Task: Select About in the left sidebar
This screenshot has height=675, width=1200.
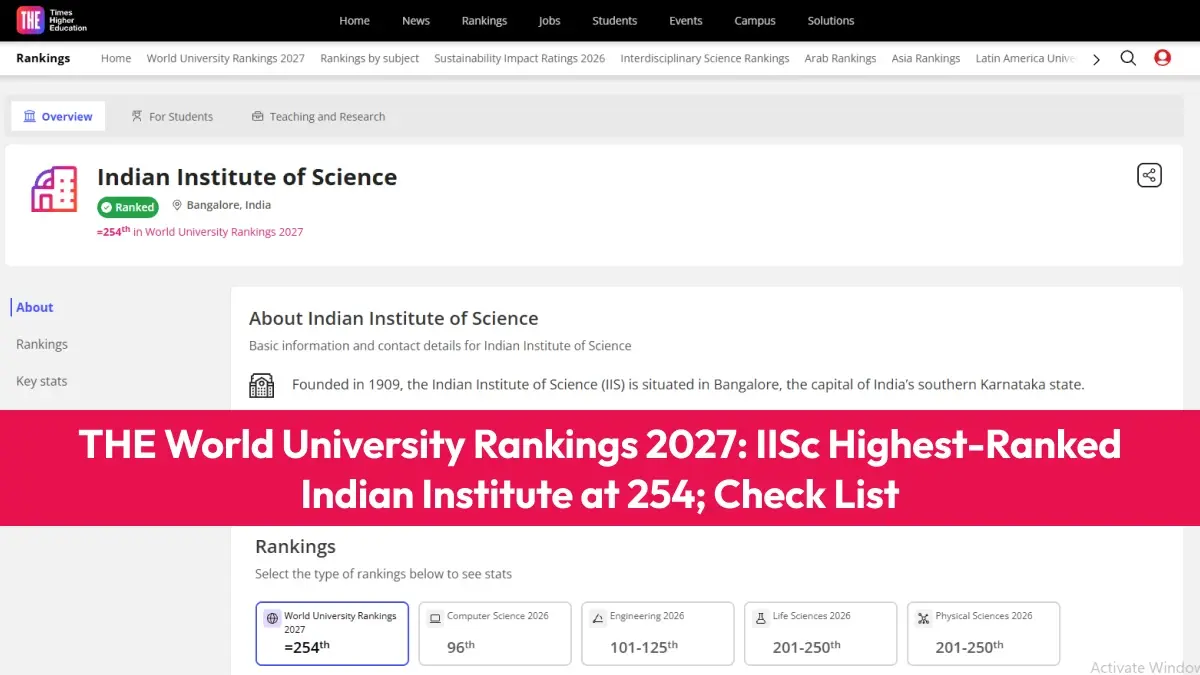Action: pyautogui.click(x=35, y=307)
